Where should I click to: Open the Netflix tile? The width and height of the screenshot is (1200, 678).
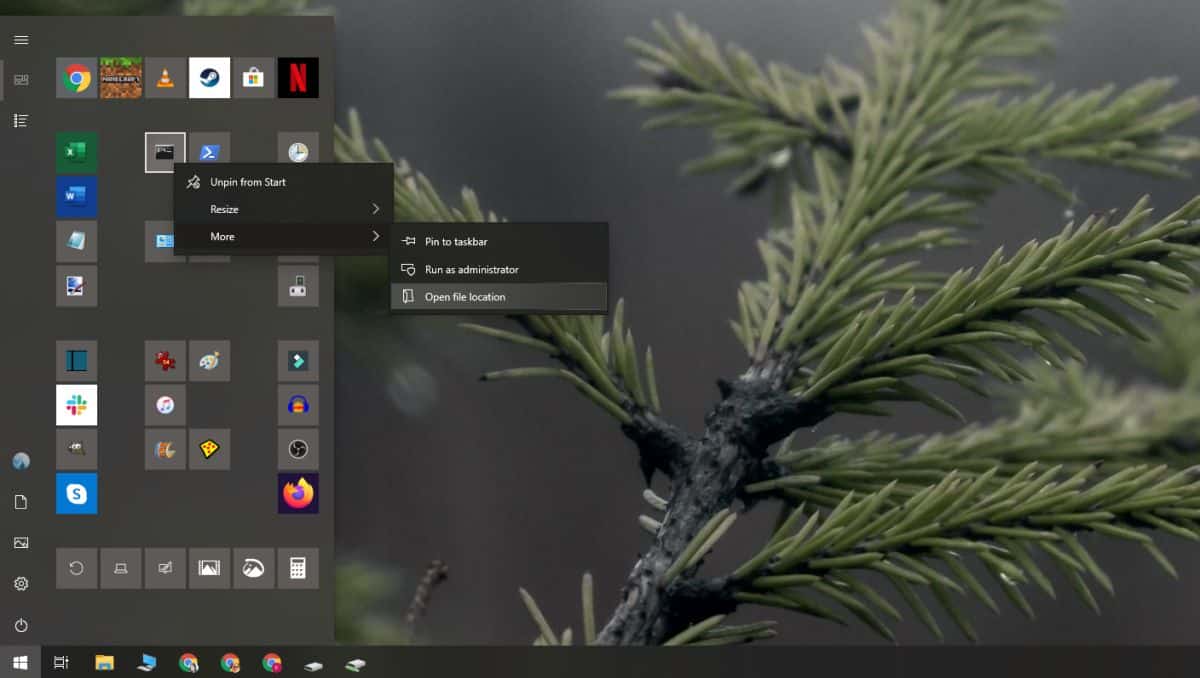298,78
